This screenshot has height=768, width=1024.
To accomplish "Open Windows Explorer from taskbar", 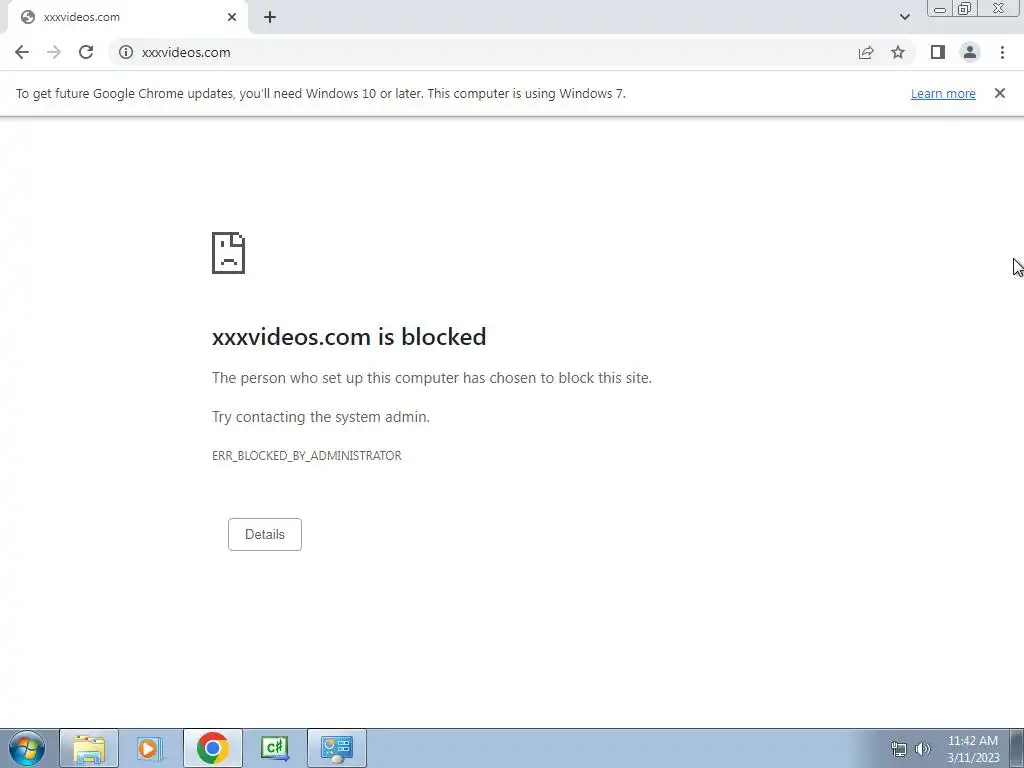I will pos(89,748).
